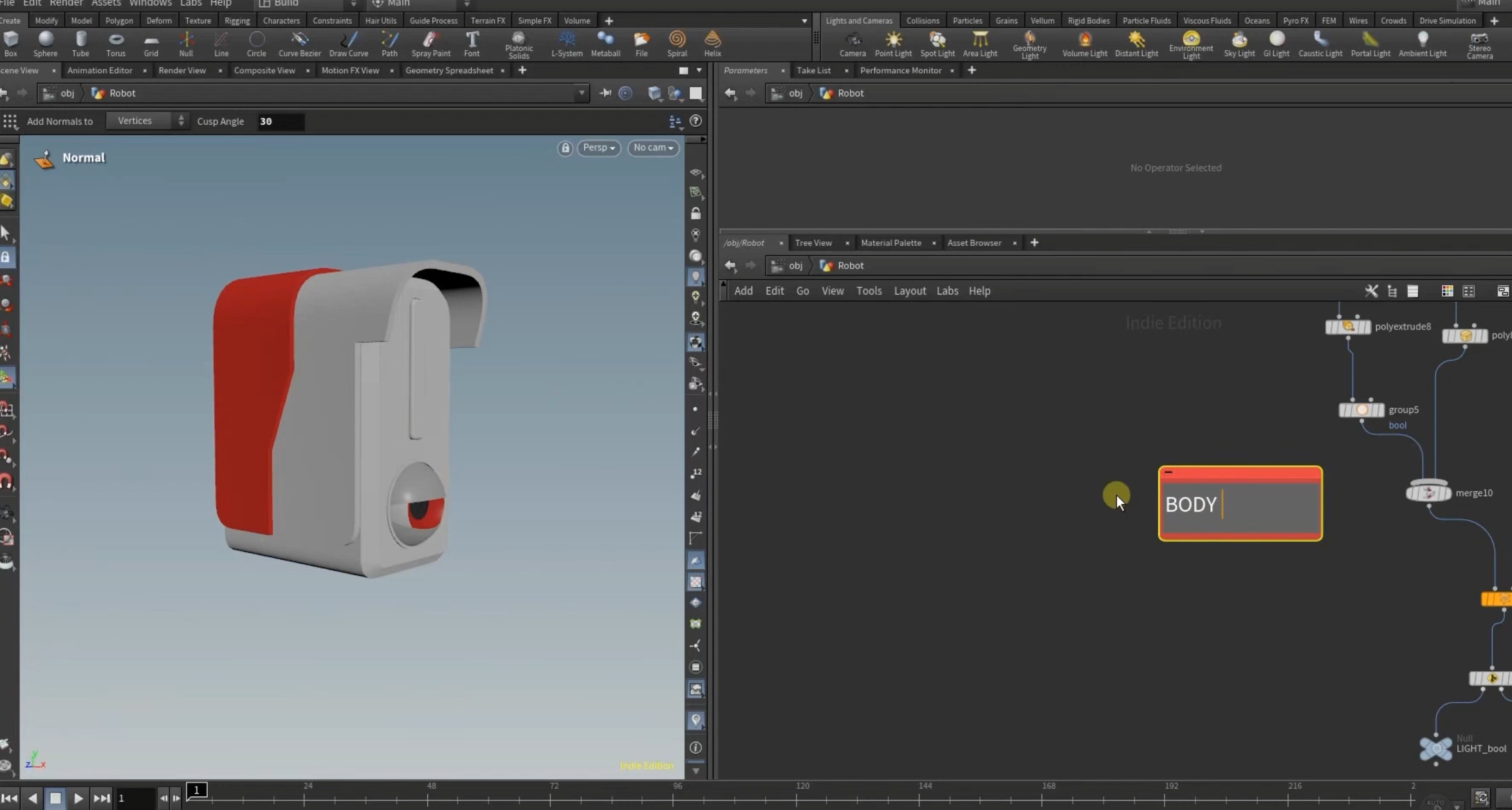Toggle the viewport lock icon near Persp
The image size is (1512, 810).
pyautogui.click(x=565, y=148)
